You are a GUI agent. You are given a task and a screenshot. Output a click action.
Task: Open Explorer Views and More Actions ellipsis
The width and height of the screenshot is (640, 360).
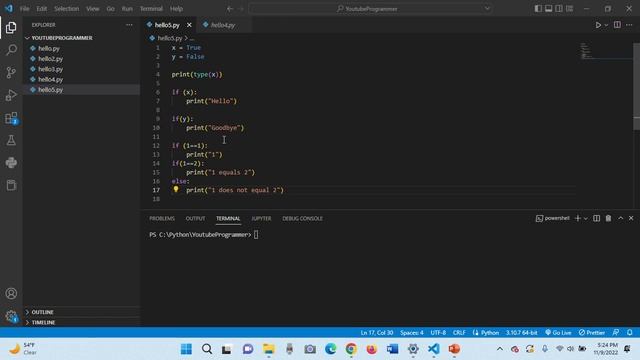[129, 25]
